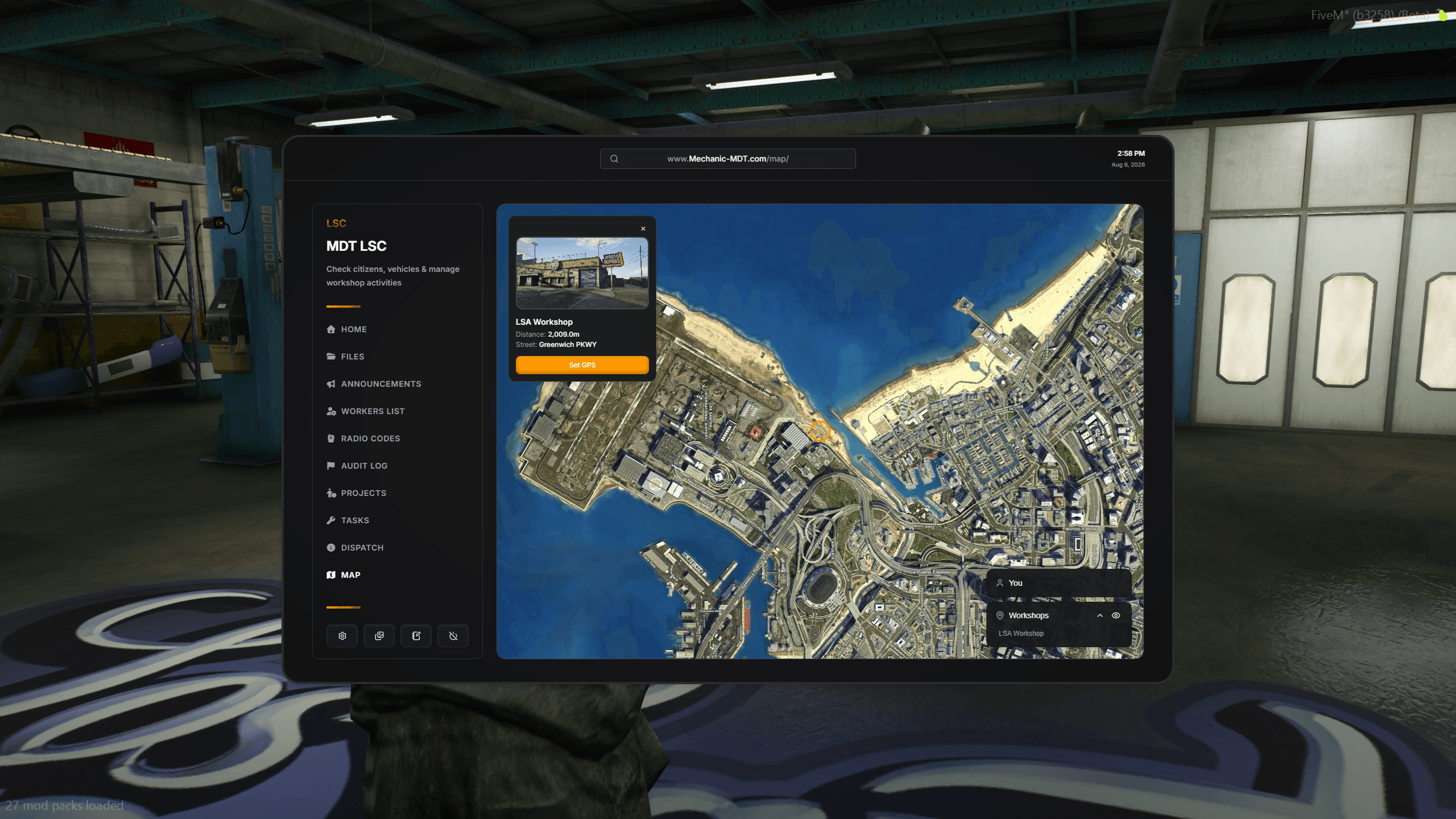Select LSA Workshop in the Workshops list
1456x819 pixels.
tap(1021, 634)
